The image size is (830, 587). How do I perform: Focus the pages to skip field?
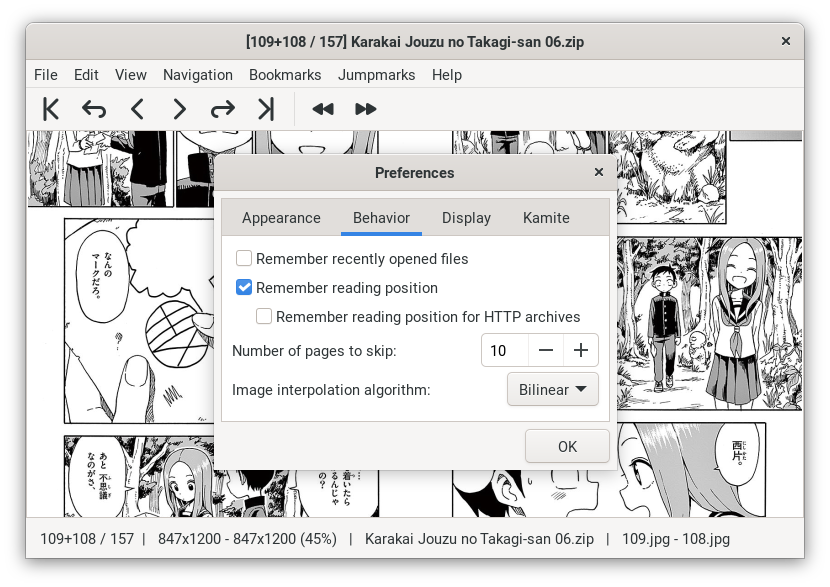505,350
